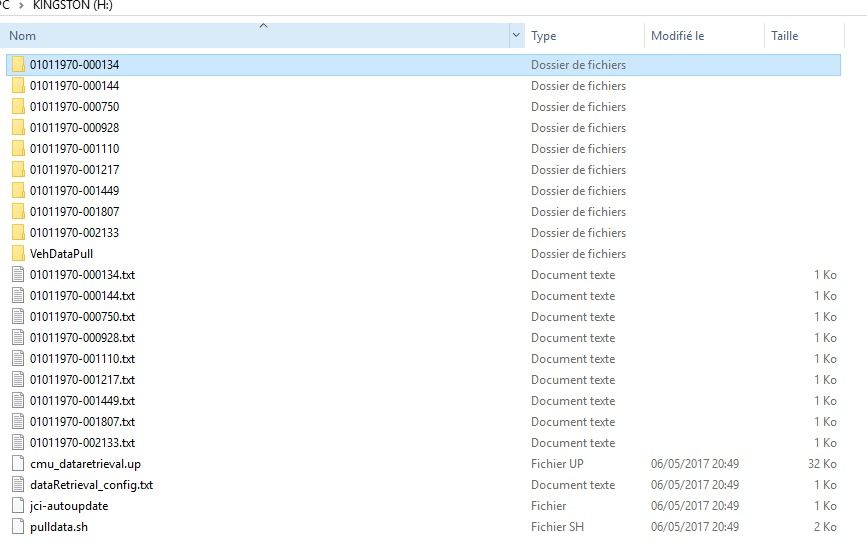The width and height of the screenshot is (867, 551).
Task: Click the dataRetrieval_config.txt file icon
Action: [18, 485]
